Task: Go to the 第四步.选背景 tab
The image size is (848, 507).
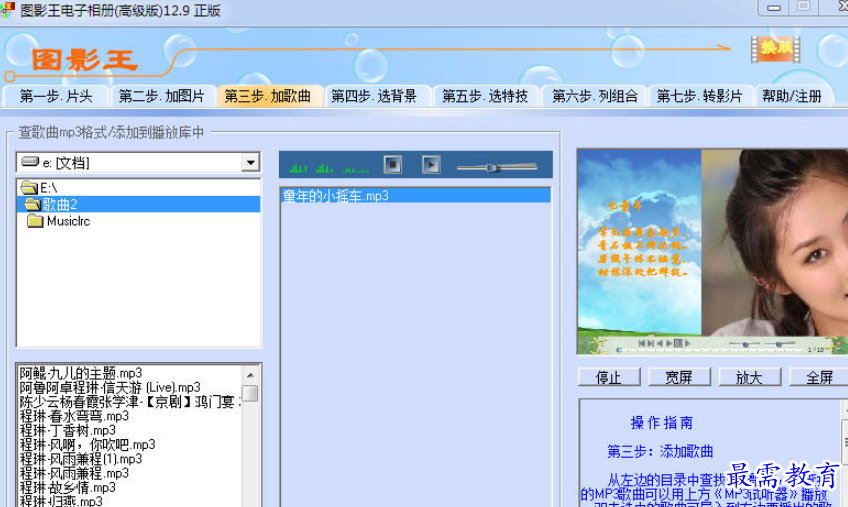Action: click(x=375, y=96)
